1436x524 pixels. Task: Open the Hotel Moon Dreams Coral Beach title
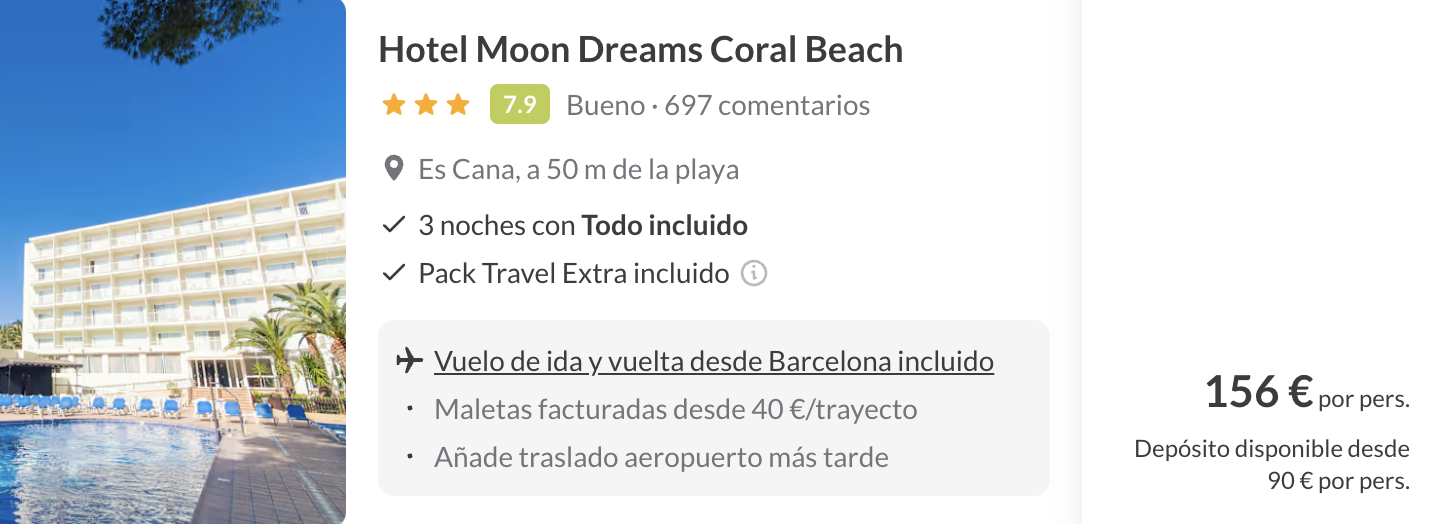tap(641, 50)
